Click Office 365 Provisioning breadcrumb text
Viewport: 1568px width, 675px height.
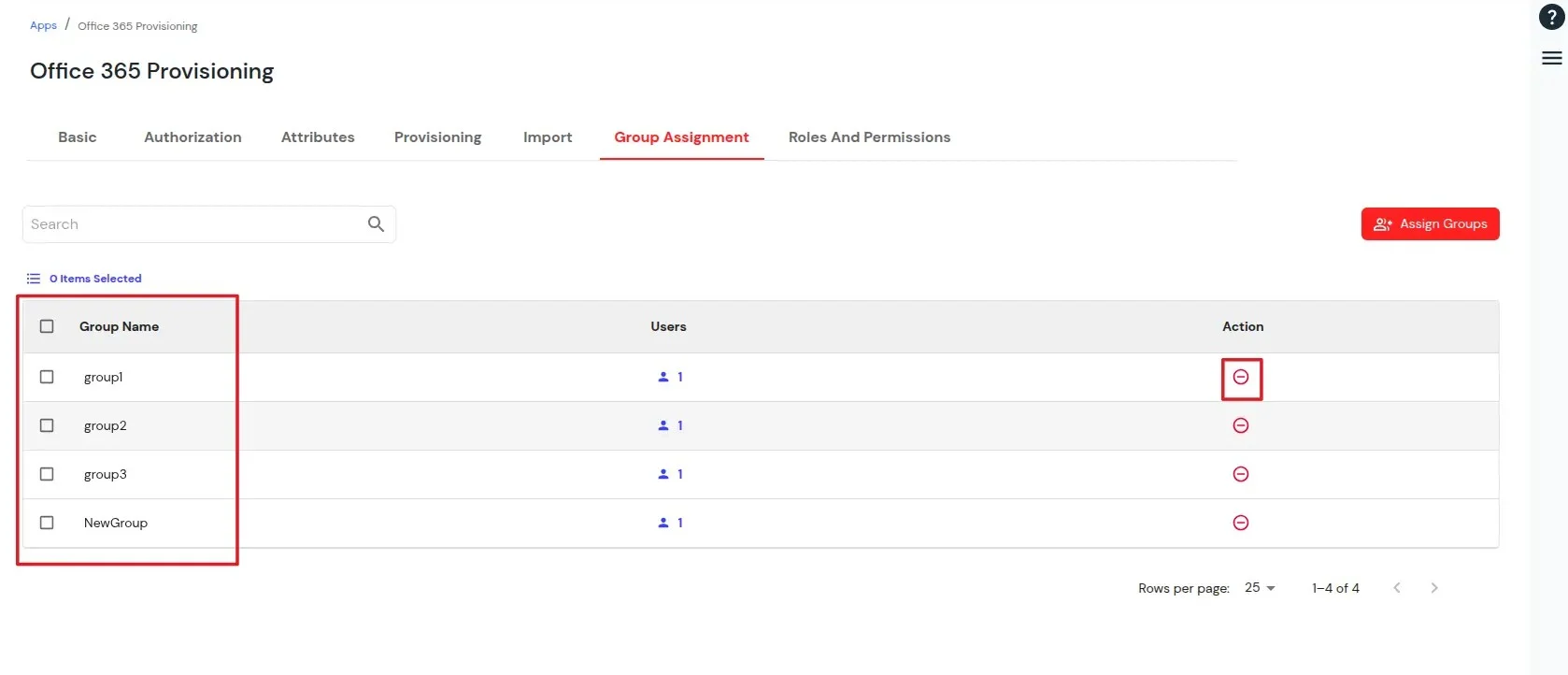[137, 26]
